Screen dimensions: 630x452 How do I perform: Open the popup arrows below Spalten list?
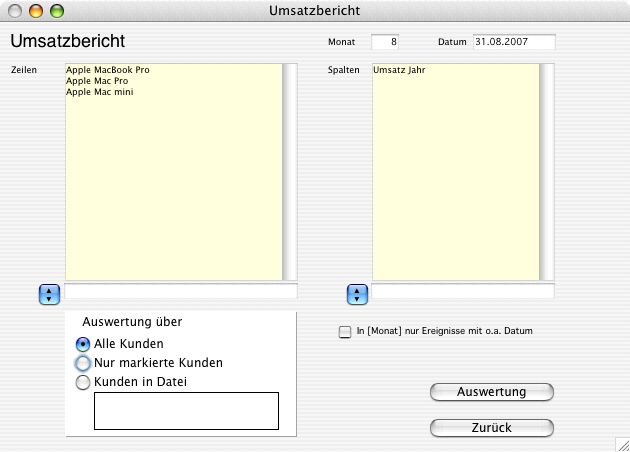(357, 294)
